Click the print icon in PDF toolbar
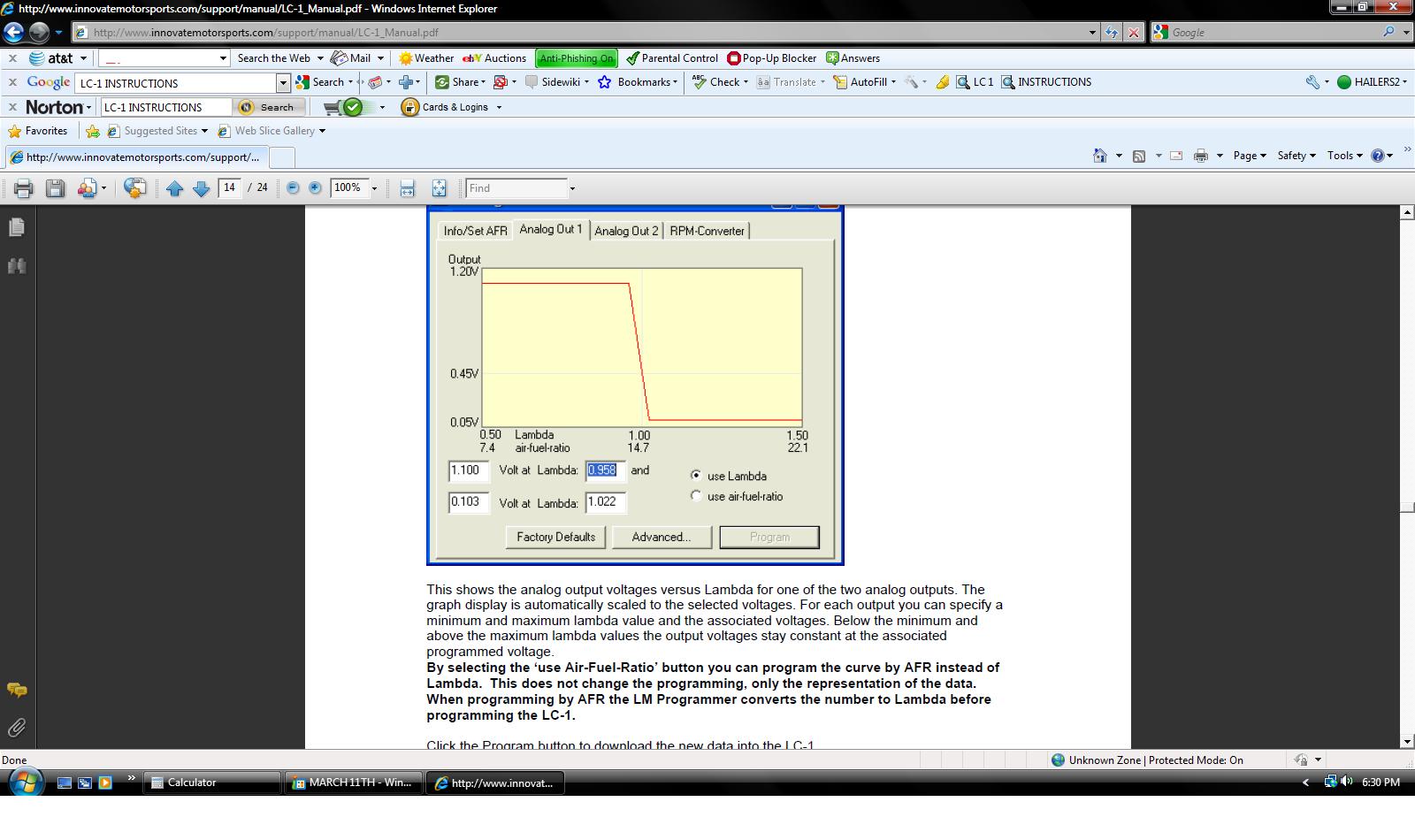This screenshot has width=1415, height=840. pos(24,188)
